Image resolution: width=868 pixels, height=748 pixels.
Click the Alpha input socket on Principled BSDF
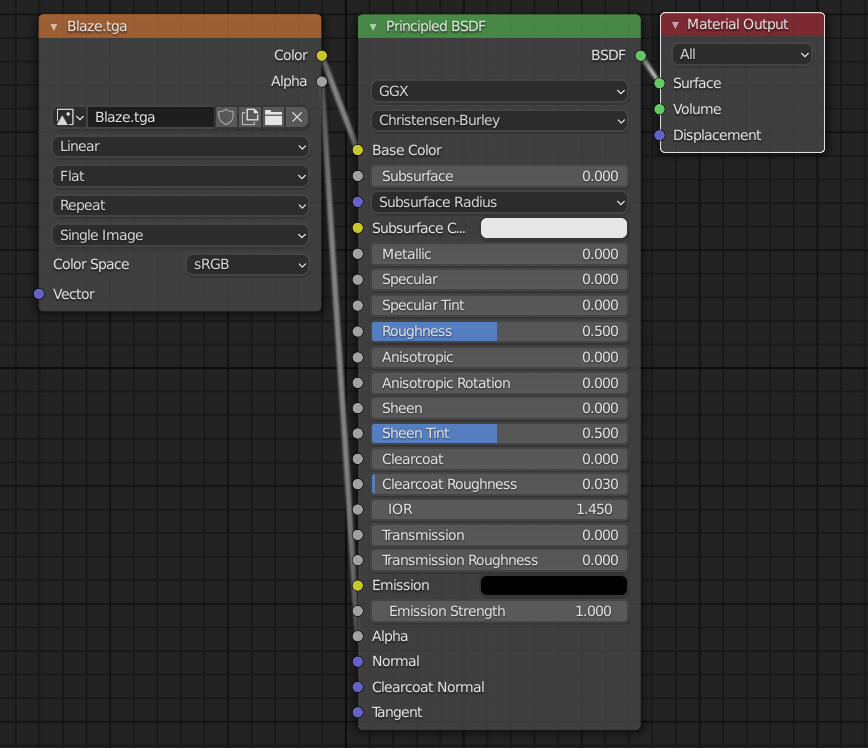(x=358, y=636)
